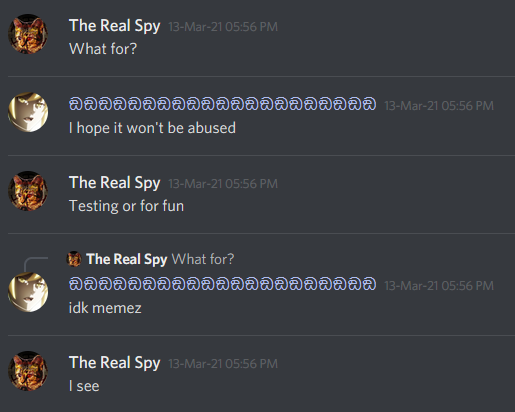The image size is (515, 412).
Task: Open the symbol username above "I hope it won't be abused"
Action: 222,104
